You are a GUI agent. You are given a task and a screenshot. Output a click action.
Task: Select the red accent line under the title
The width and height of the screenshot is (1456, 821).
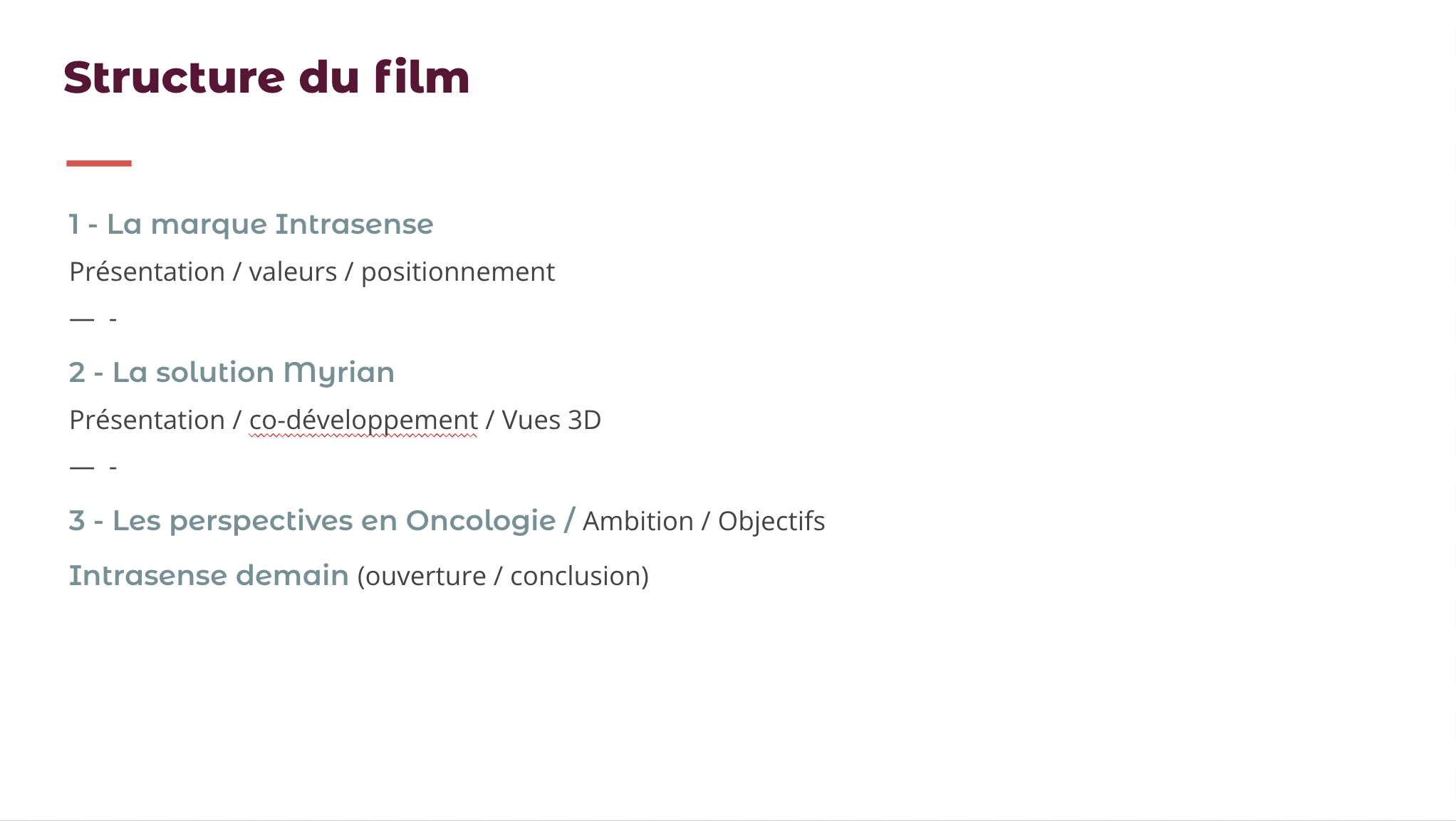[99, 163]
